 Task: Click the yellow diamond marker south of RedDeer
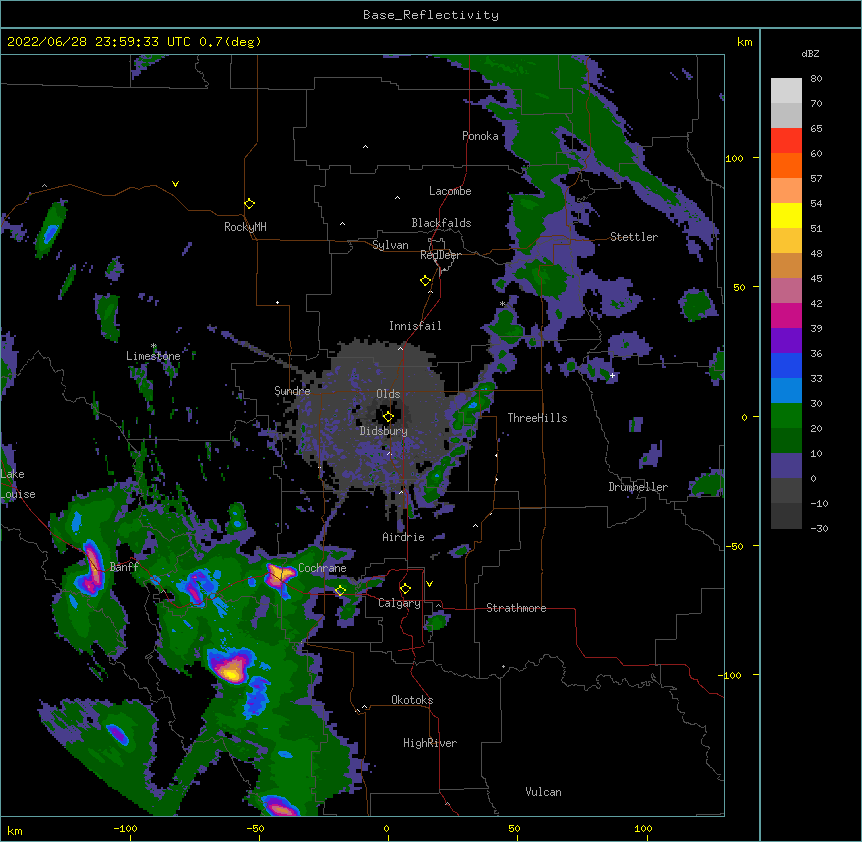click(x=426, y=281)
